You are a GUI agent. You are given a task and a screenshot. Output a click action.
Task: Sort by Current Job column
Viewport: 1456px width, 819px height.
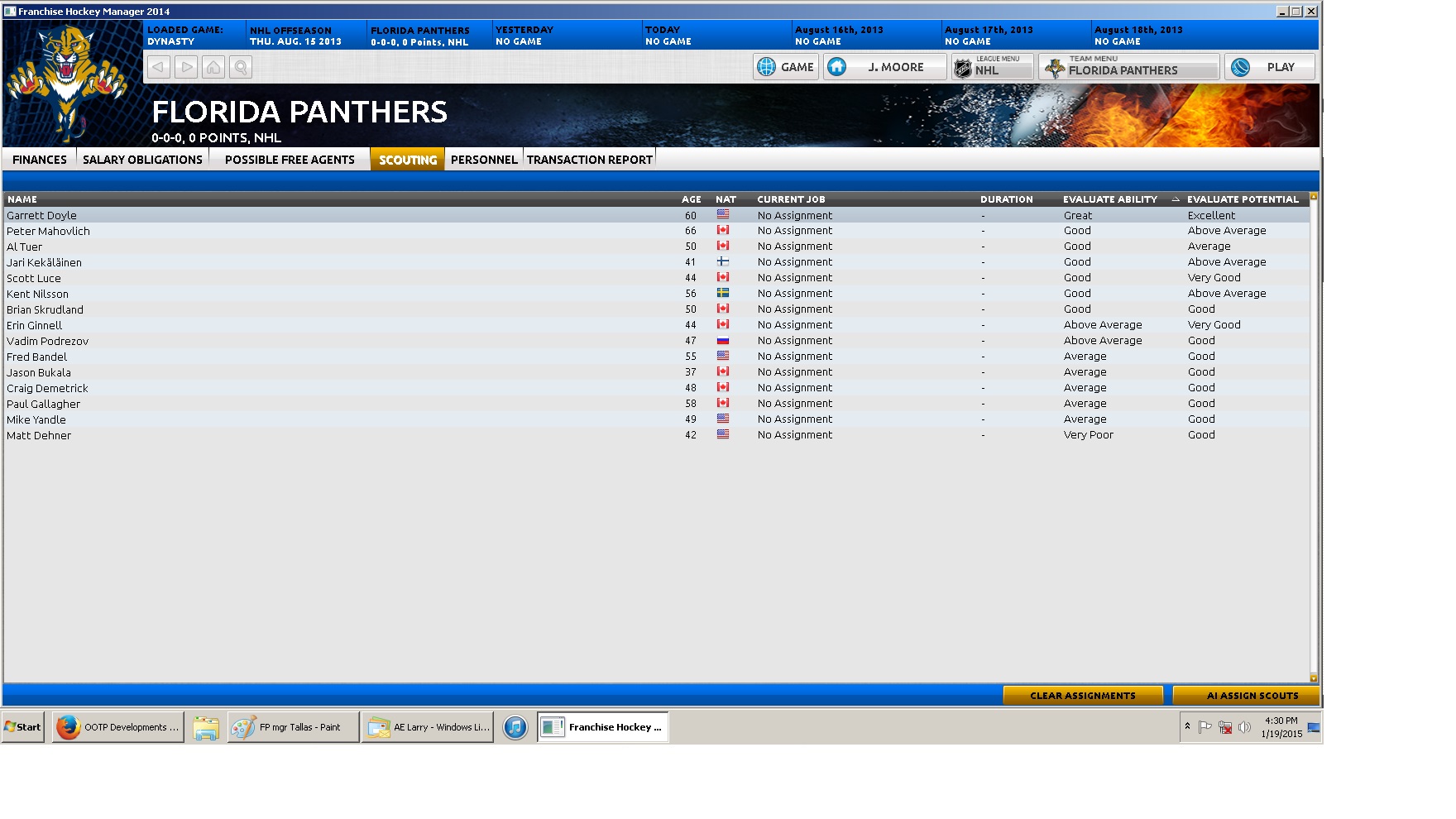click(x=791, y=199)
